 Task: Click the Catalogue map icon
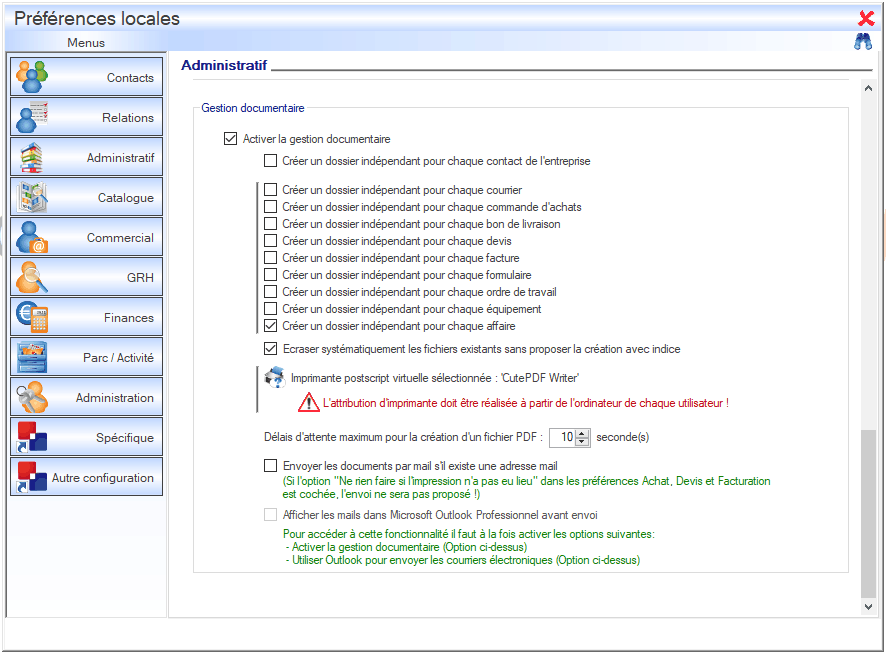32,197
